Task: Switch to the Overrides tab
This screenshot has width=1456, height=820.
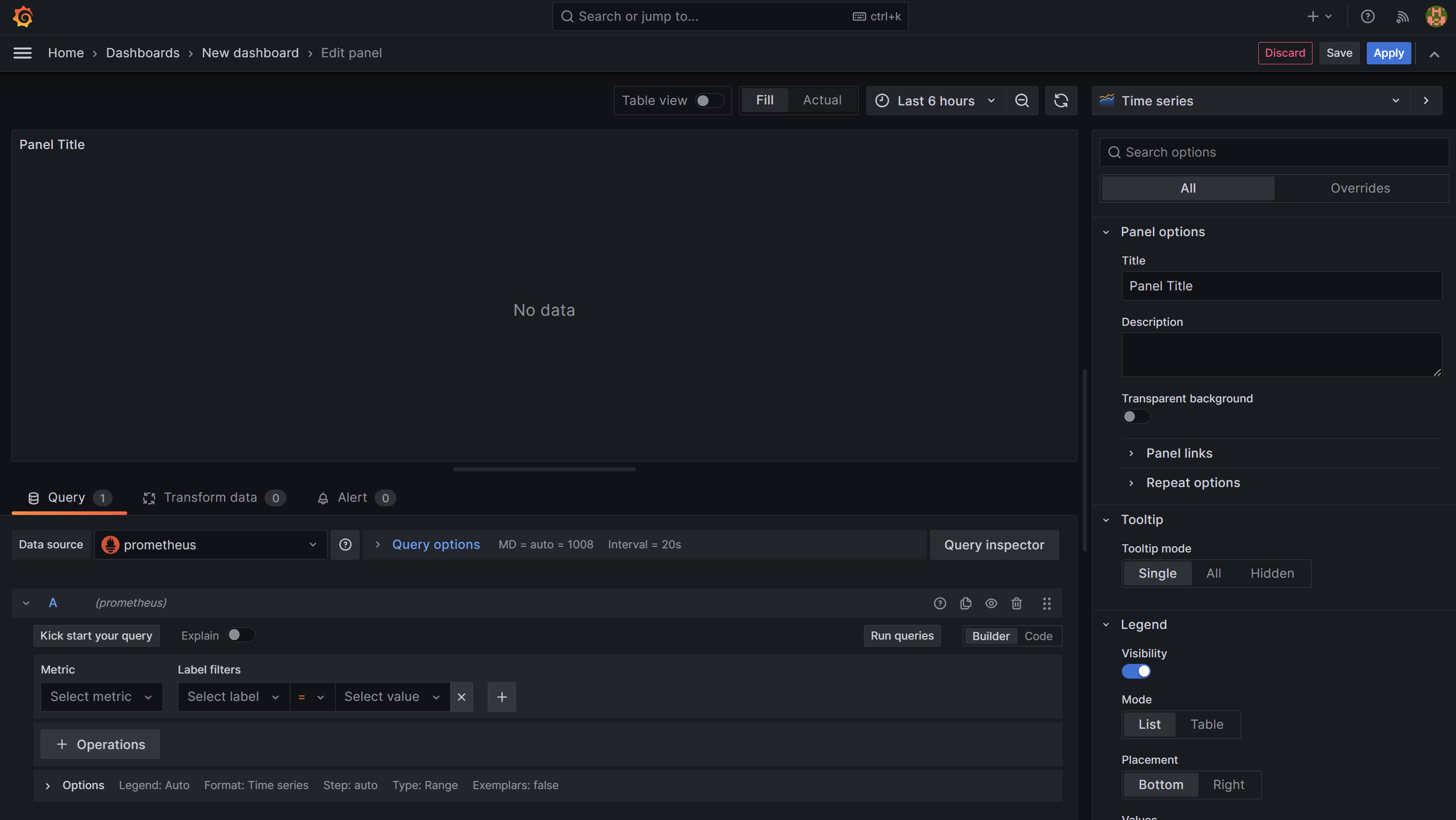Action: [1359, 188]
